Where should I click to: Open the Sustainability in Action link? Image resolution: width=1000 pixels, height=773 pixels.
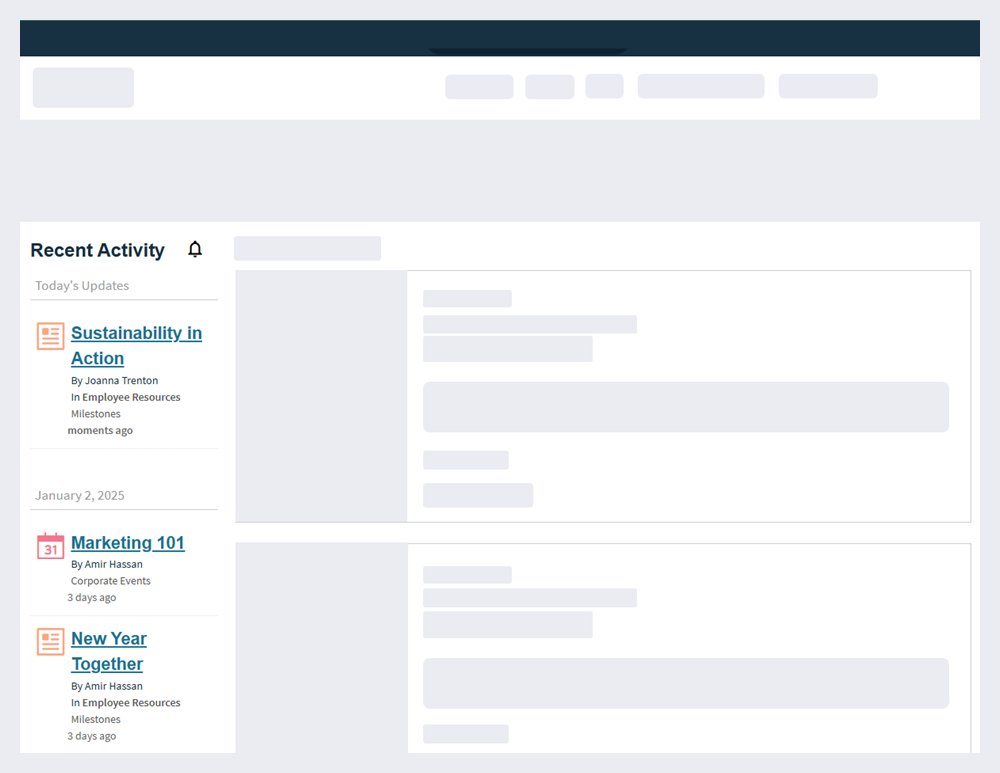[136, 345]
